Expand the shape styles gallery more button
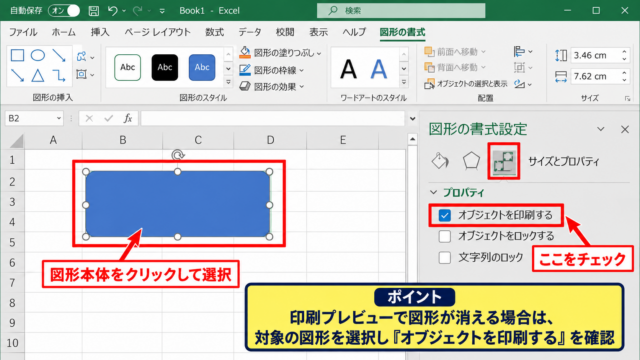The height and width of the screenshot is (360, 640). pyautogui.click(x=229, y=82)
